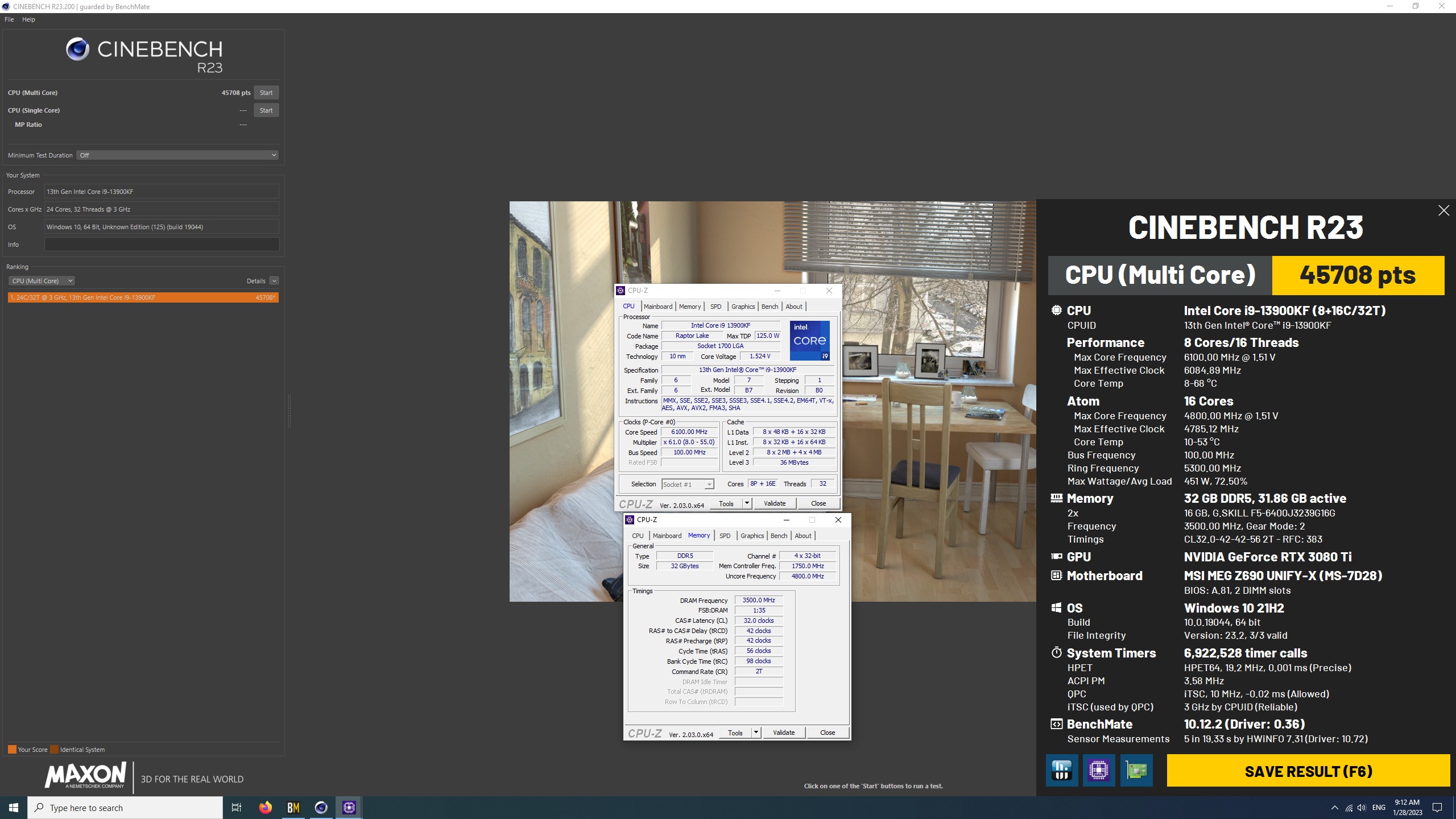Viewport: 1456px width, 819px height.
Task: Start the CPU Single Core test
Action: (x=266, y=110)
